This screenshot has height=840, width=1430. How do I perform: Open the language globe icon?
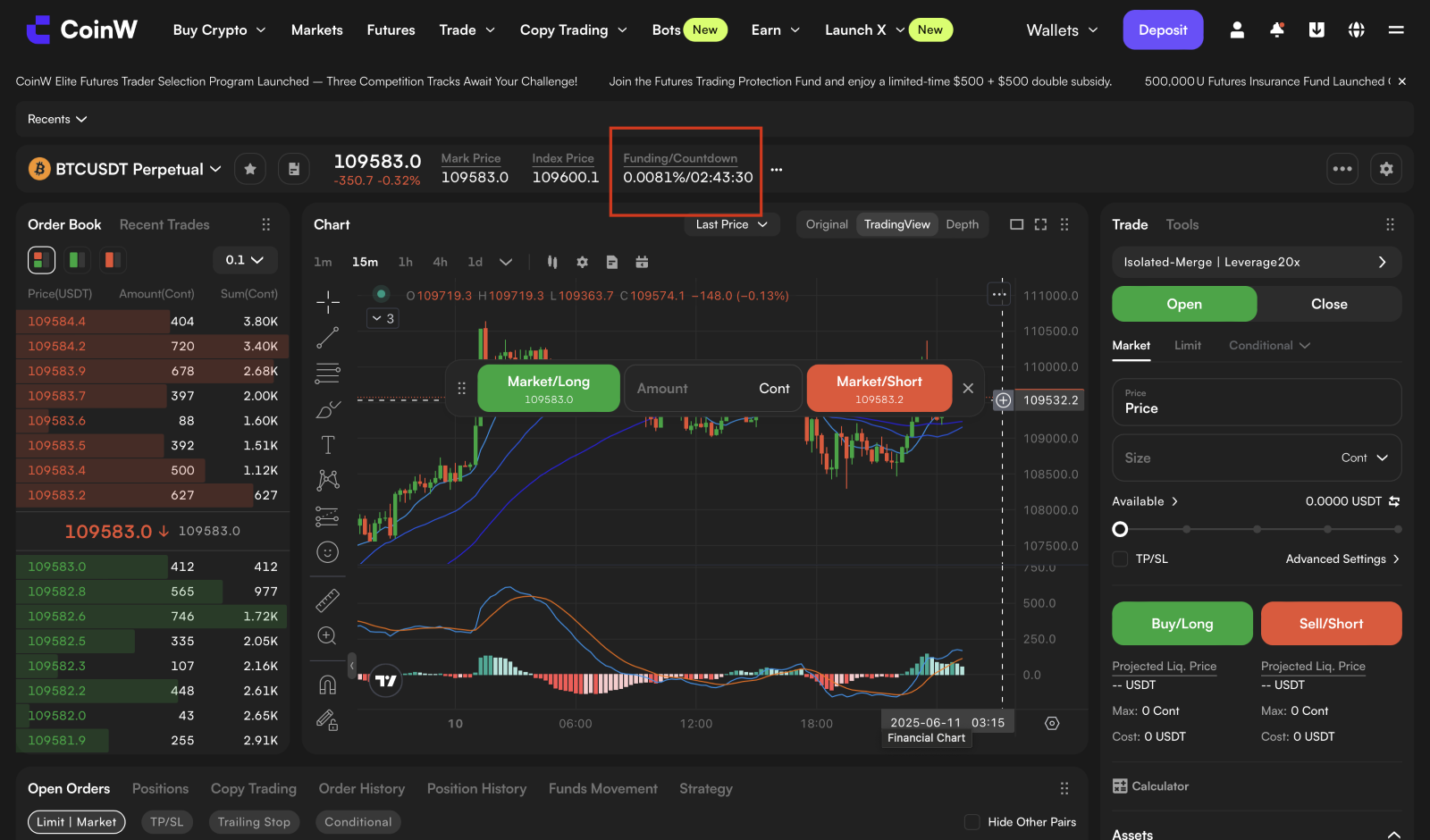[1357, 30]
